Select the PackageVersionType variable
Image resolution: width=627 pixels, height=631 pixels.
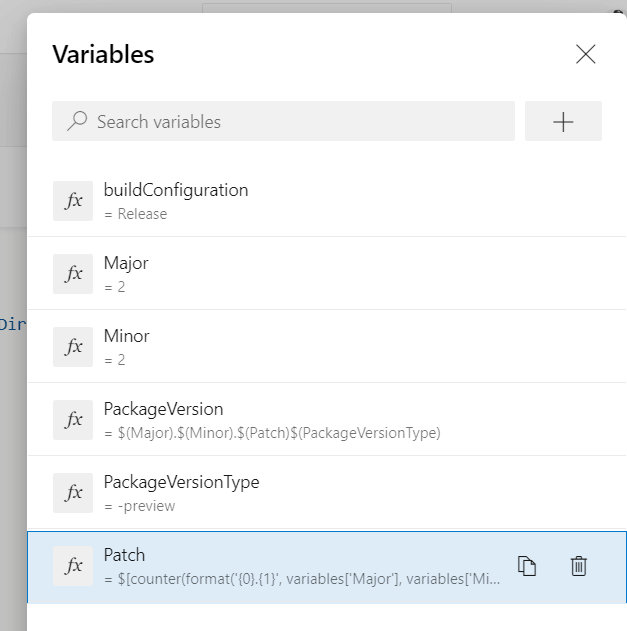181,482
